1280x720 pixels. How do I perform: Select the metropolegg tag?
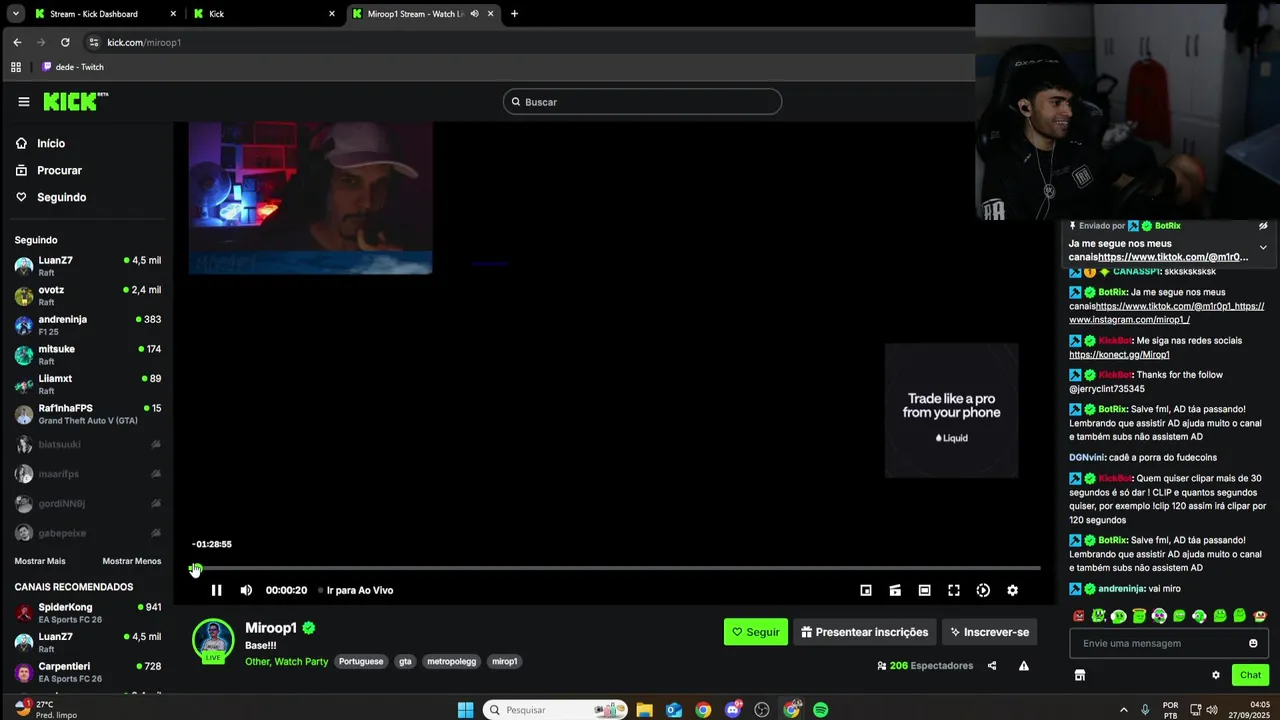tap(452, 661)
